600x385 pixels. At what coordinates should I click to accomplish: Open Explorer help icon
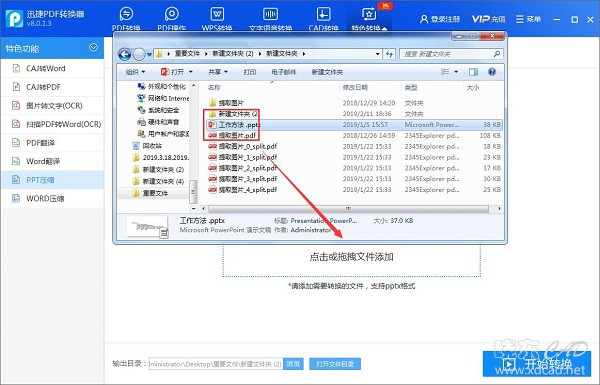tap(492, 72)
